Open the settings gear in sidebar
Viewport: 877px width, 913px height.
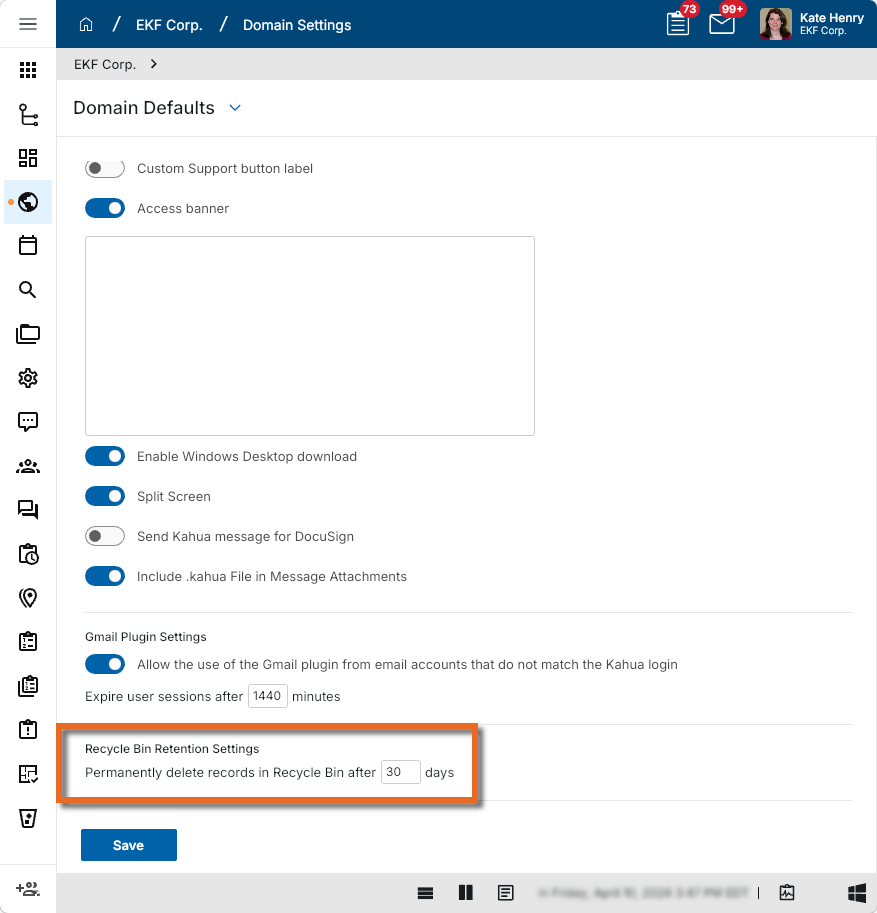pyautogui.click(x=28, y=378)
